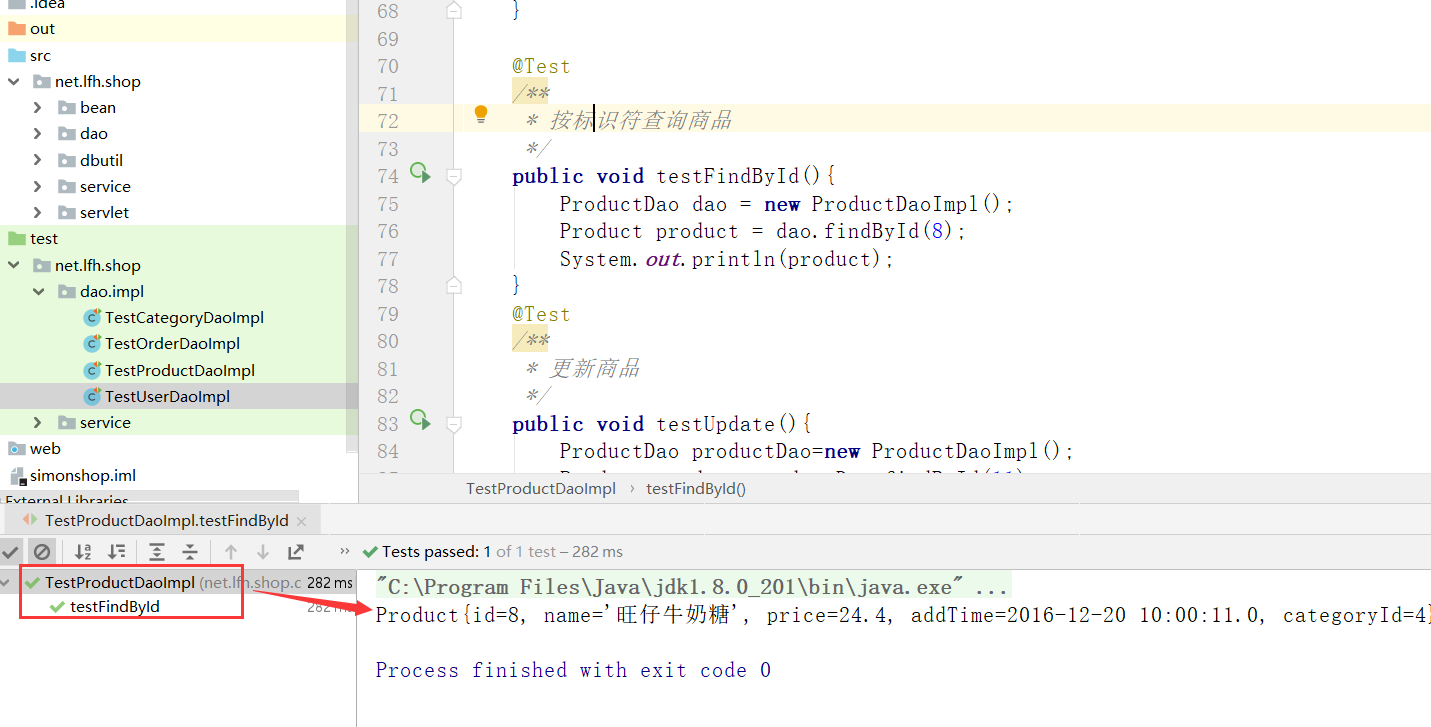
Task: Run testFindById via gutter run icon
Action: [420, 173]
